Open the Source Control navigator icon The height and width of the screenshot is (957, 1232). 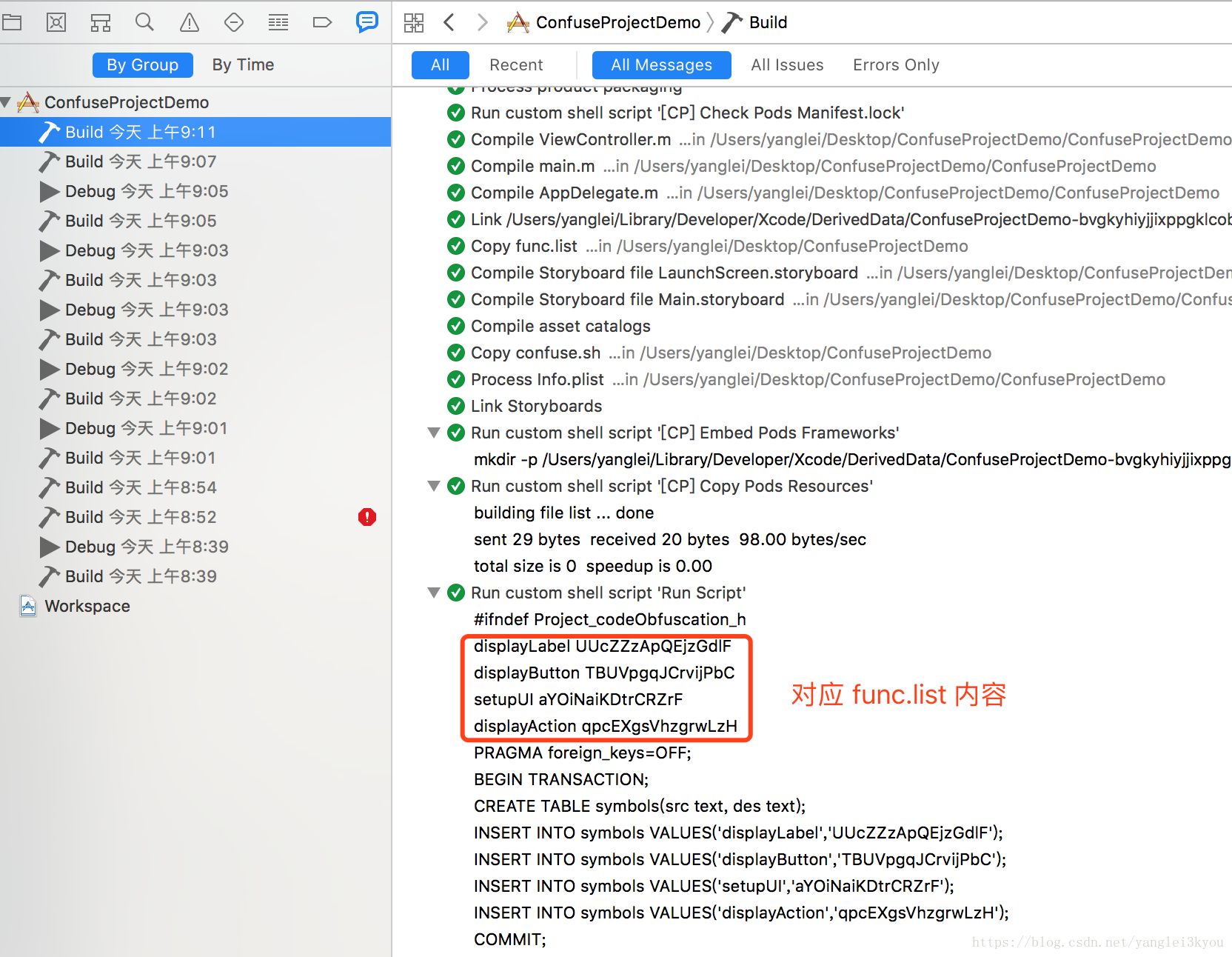[56, 22]
